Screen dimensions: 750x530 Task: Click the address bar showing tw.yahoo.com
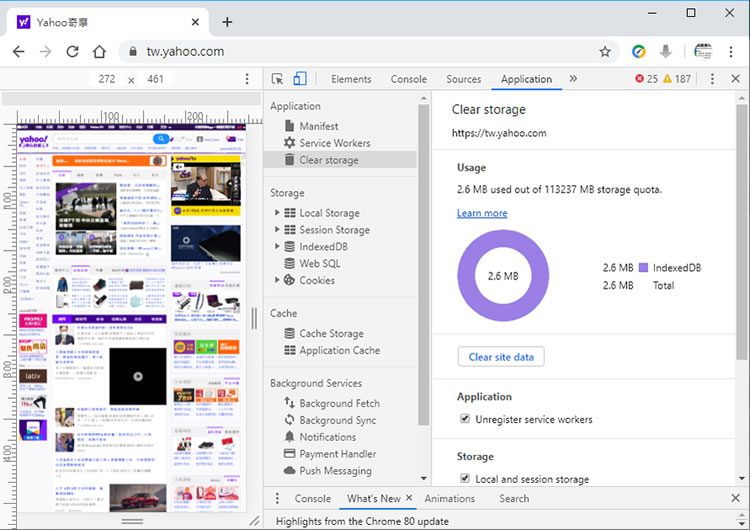pos(360,51)
